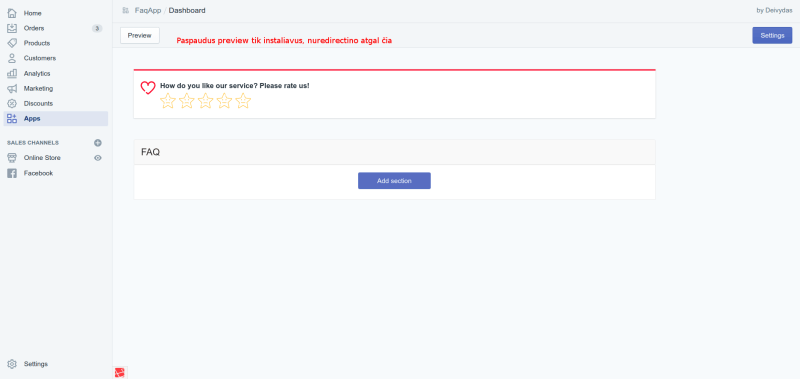Image resolution: width=800 pixels, height=379 pixels.
Task: Click the Apps grid icon
Action: pyautogui.click(x=12, y=118)
